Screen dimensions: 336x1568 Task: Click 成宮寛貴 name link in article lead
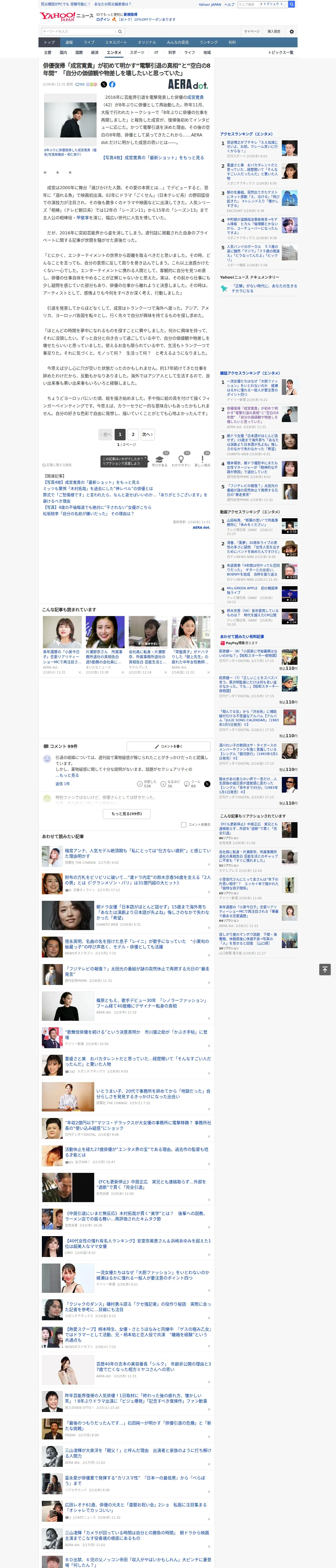click(195, 97)
